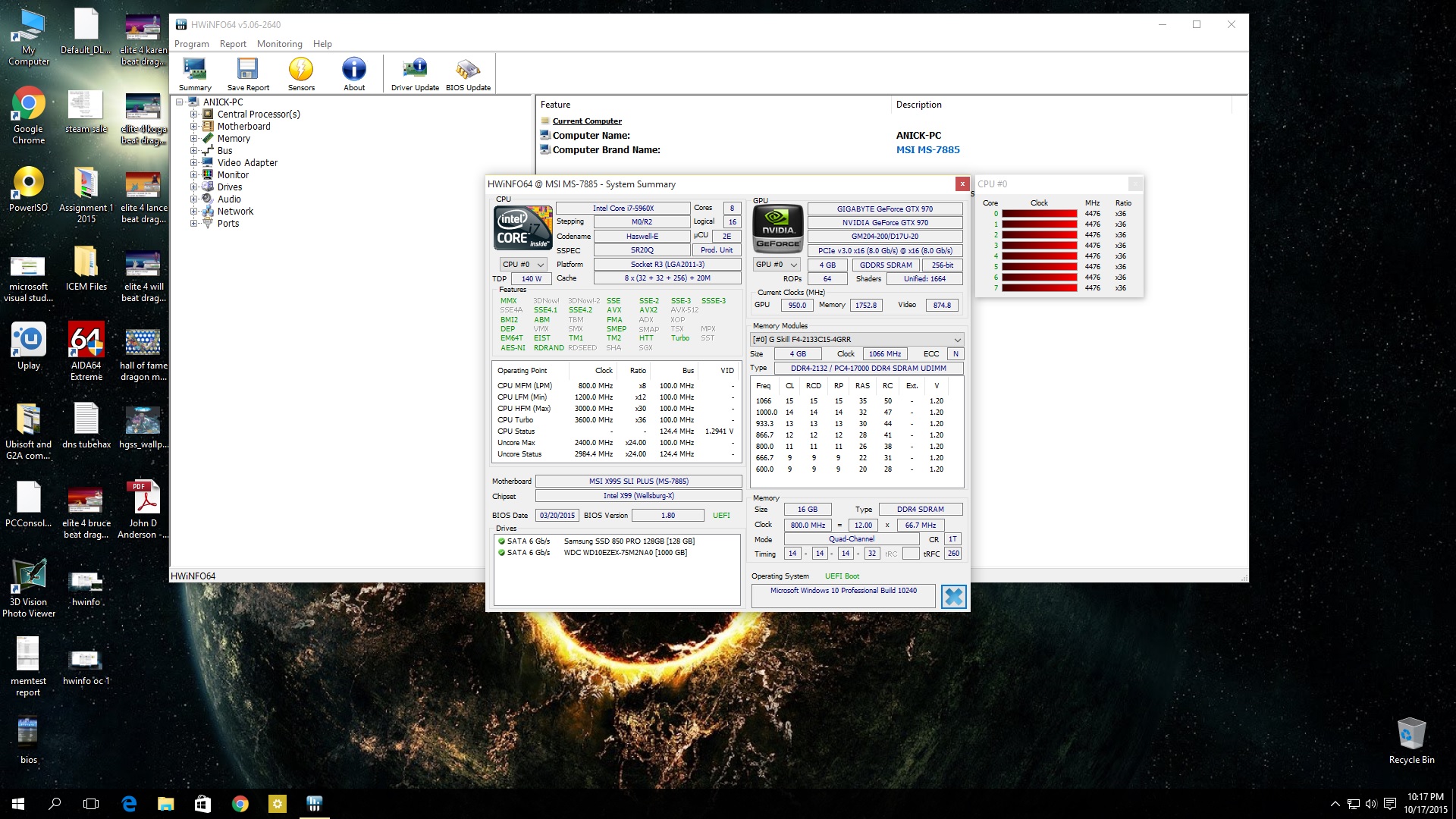Open Microsoft Edge from the taskbar
This screenshot has width=1456, height=819.
(129, 804)
